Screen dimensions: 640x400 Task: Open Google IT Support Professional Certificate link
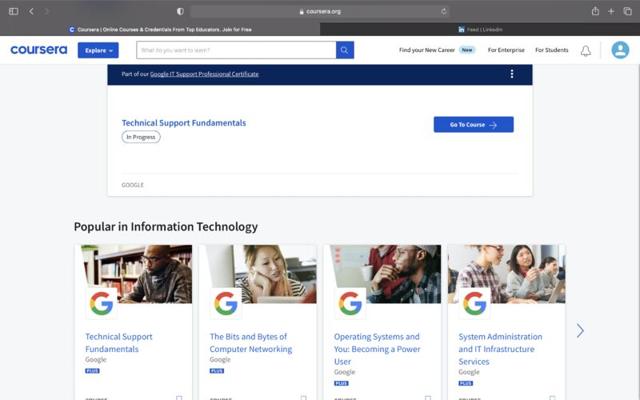(204, 74)
